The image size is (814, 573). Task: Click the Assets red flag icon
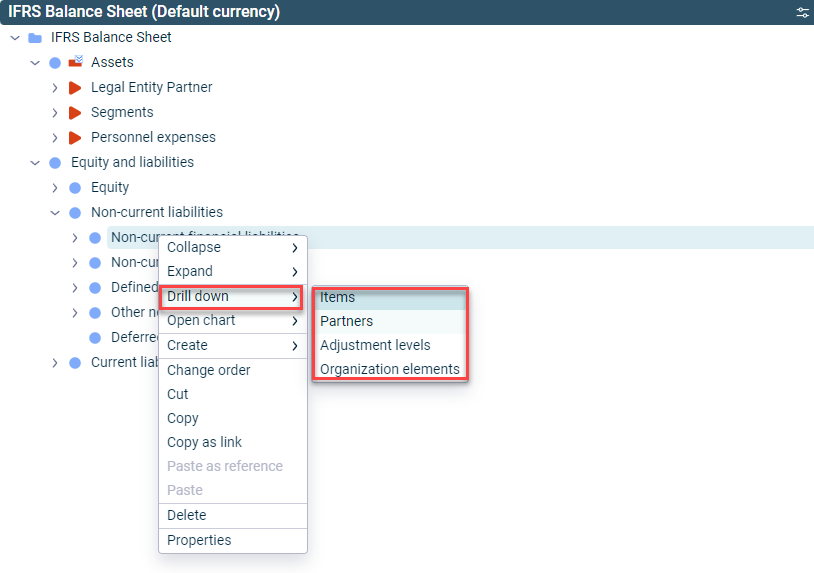(76, 62)
